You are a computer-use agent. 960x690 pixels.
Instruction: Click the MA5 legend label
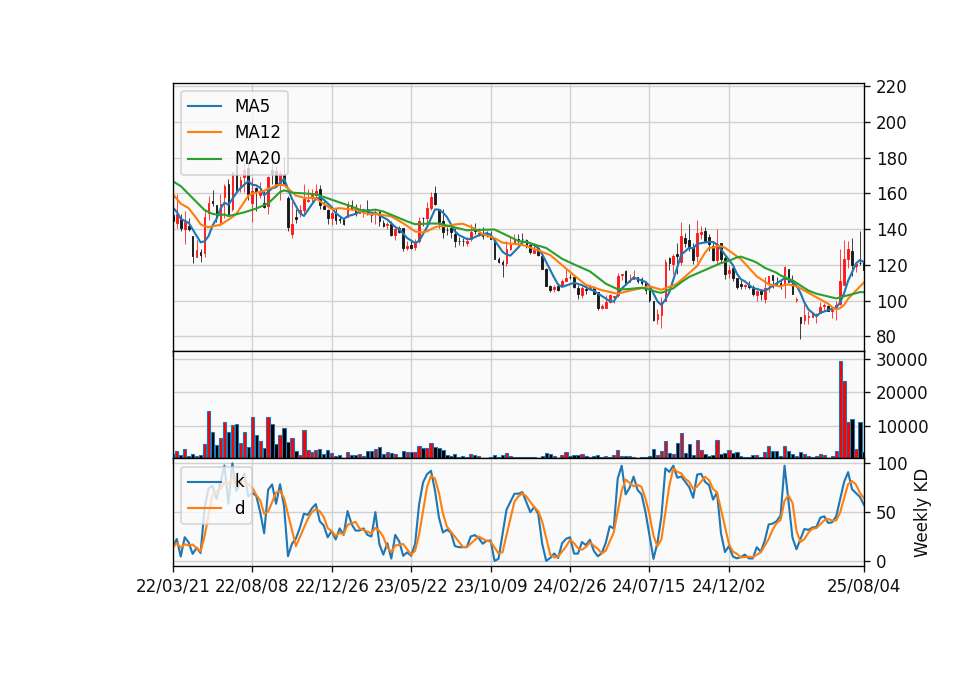pyautogui.click(x=252, y=106)
